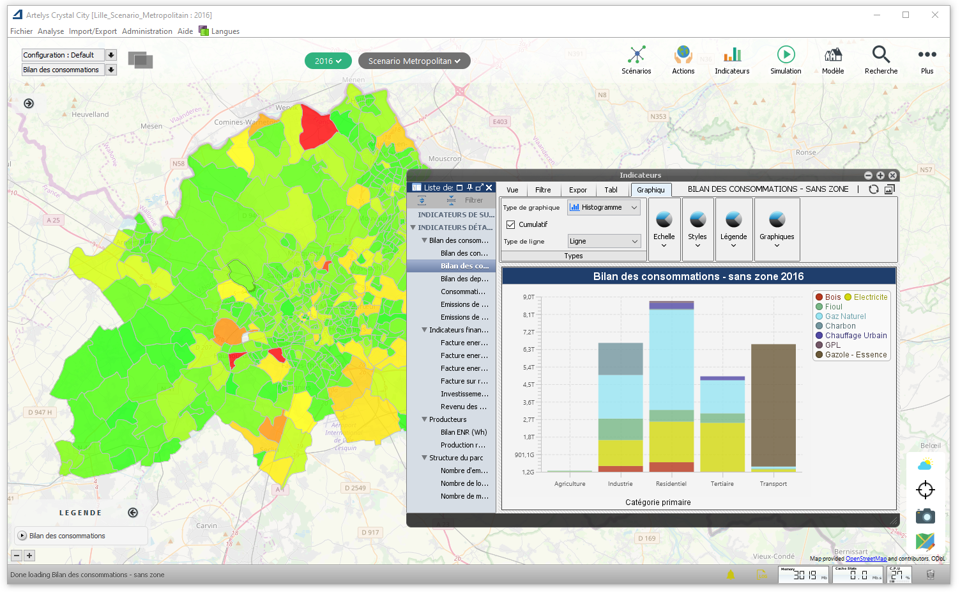The image size is (960, 592).
Task: Click the Langues flag icon
Action: (204, 31)
